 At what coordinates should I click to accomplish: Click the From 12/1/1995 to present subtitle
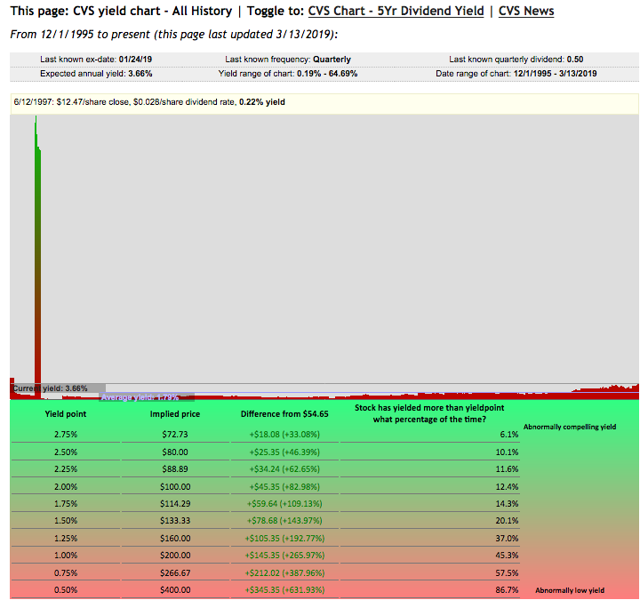[x=174, y=34]
